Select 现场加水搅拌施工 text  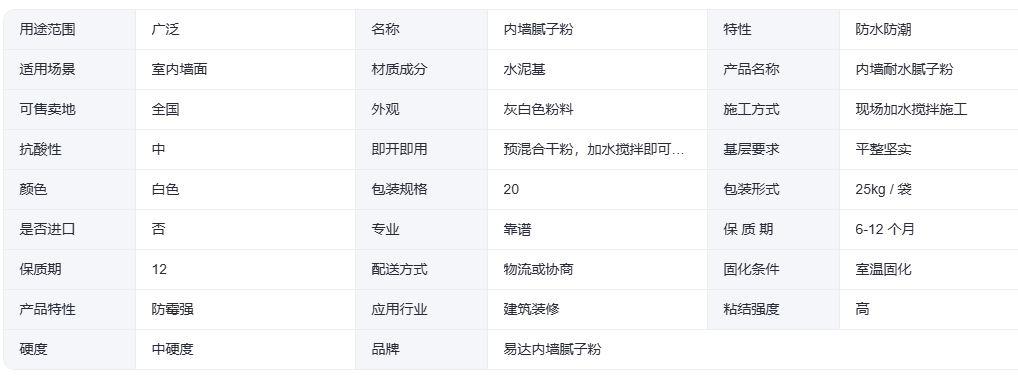click(912, 109)
